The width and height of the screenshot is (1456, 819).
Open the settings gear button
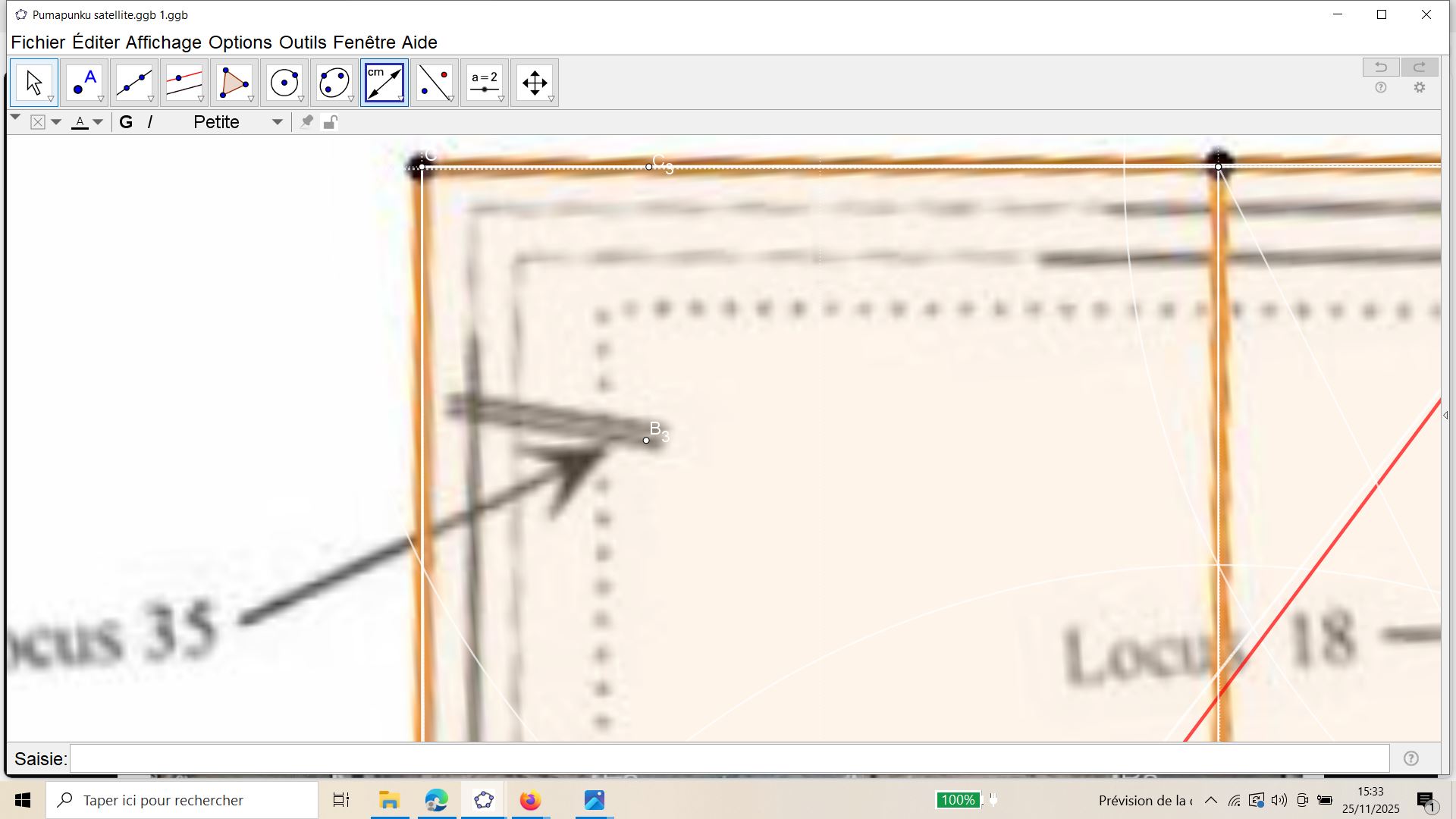point(1419,88)
